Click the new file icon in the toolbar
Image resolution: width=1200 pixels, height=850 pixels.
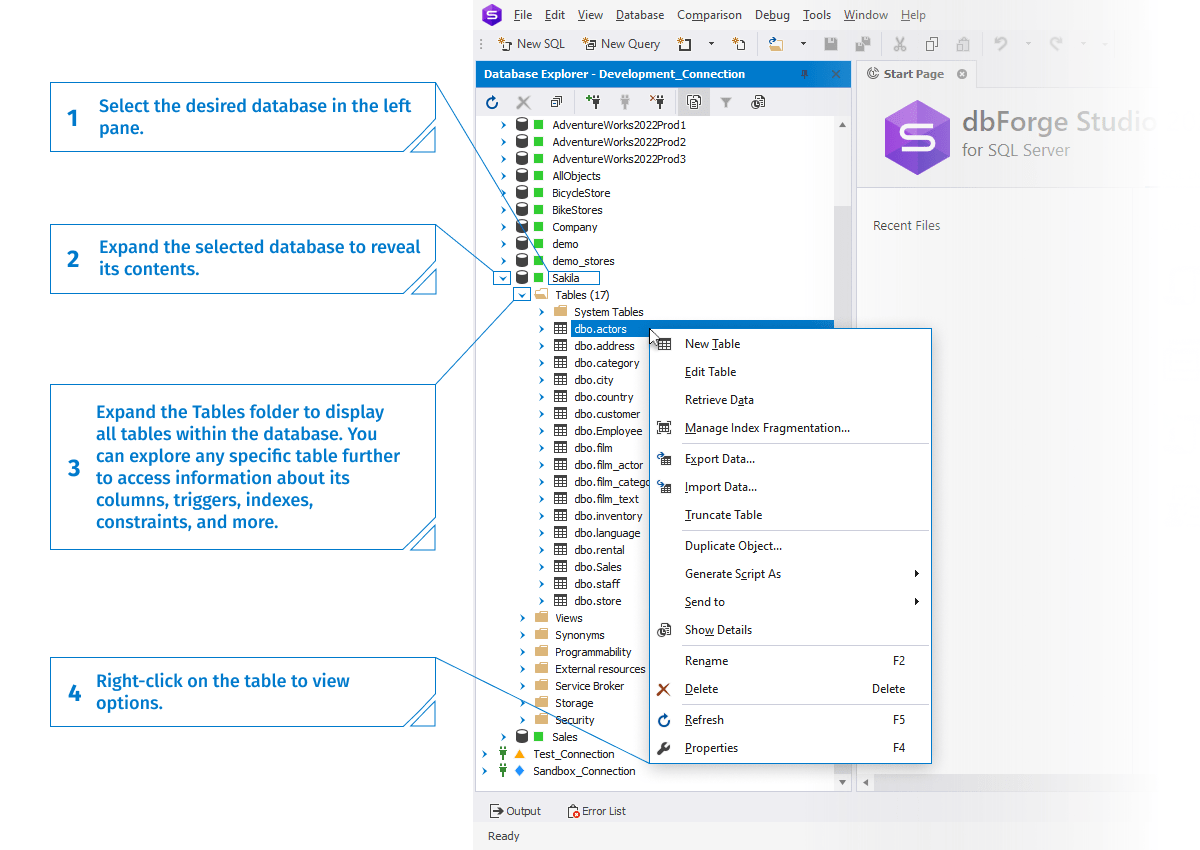tap(739, 44)
